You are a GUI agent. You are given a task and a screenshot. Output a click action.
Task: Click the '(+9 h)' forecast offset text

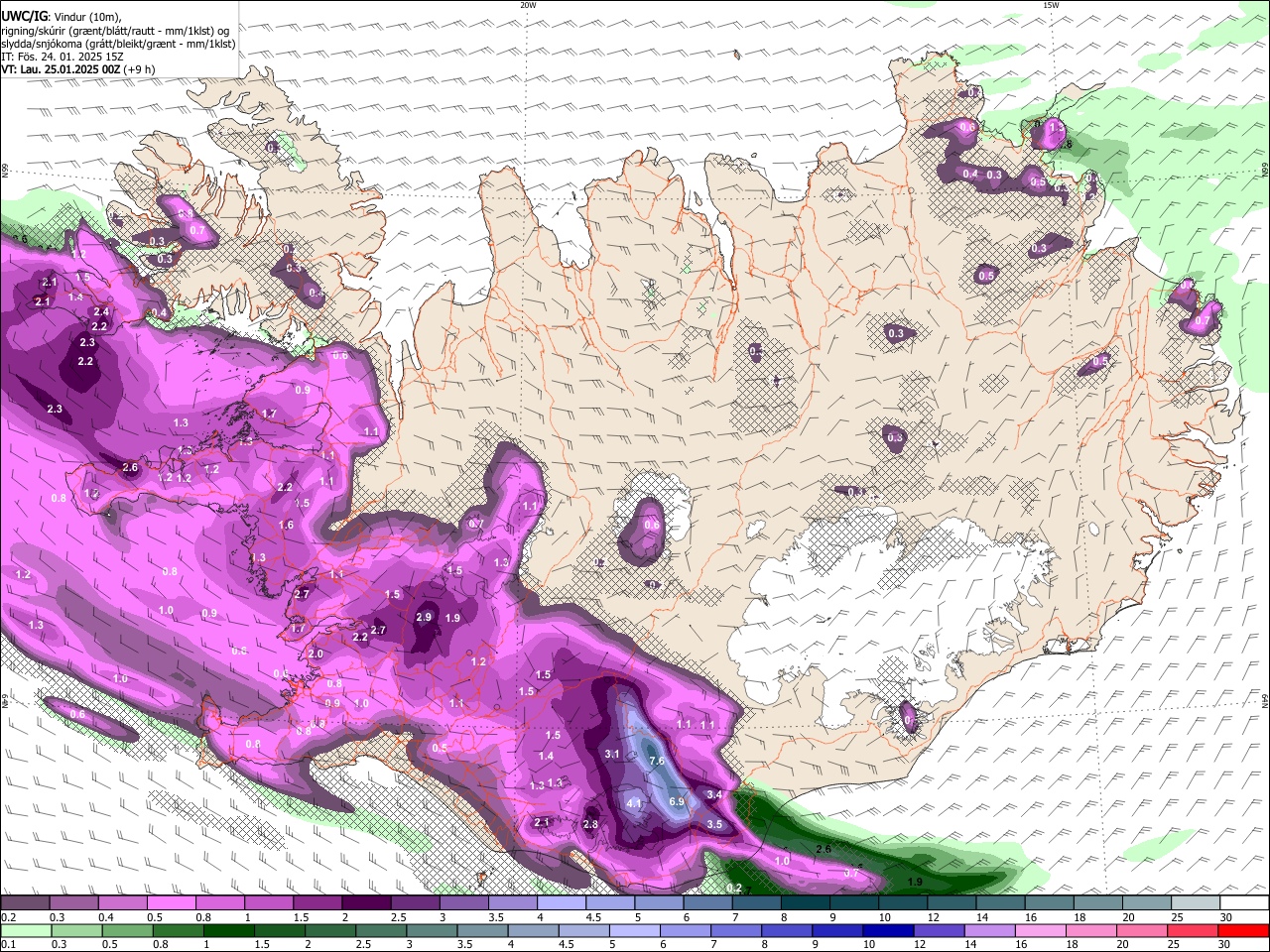(141, 69)
